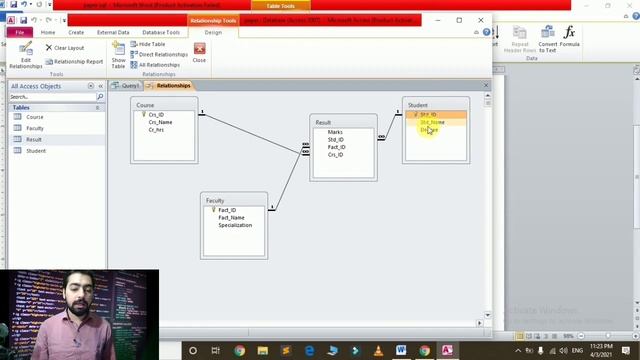Viewport: 640px width, 360px height.
Task: Open All Access Objects dropdown menu
Action: [x=91, y=86]
